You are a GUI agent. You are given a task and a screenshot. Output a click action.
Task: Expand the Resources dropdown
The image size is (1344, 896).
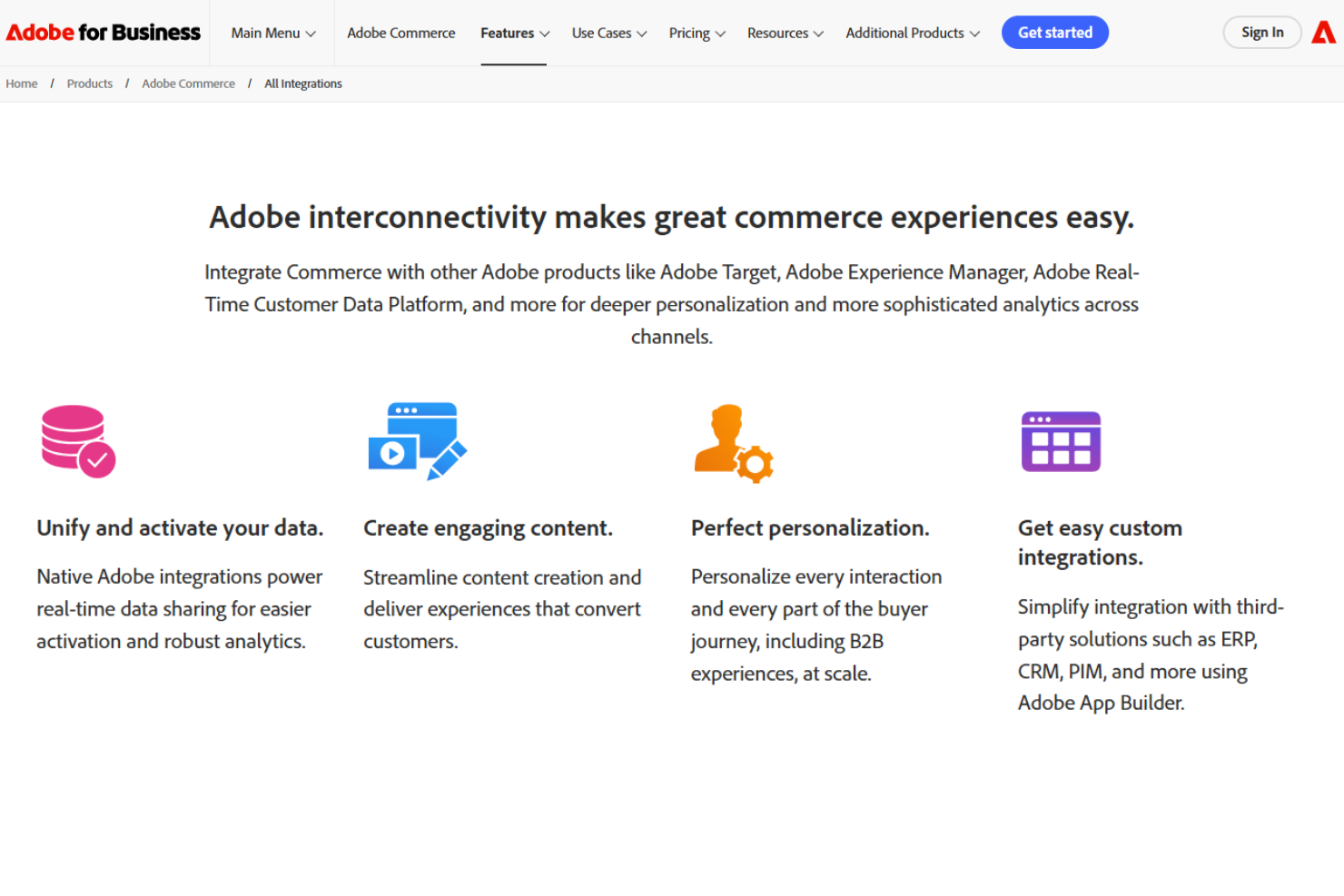tap(785, 33)
